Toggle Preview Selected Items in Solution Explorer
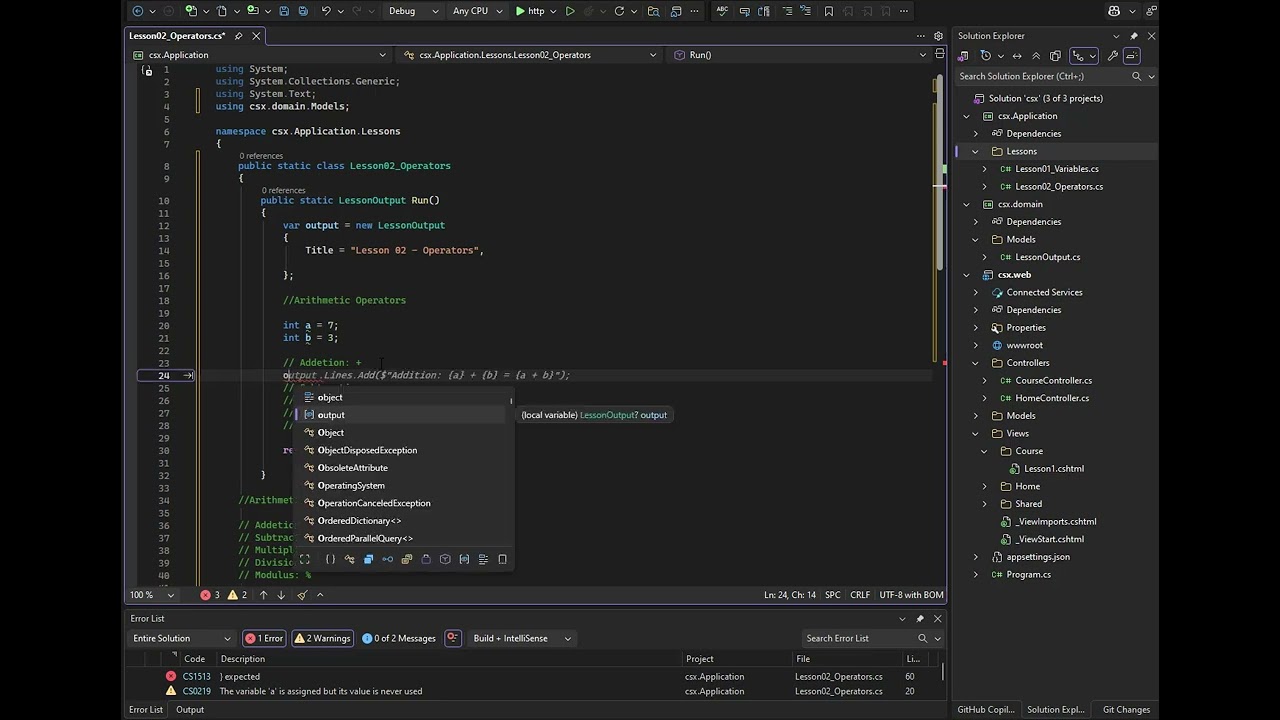 (1132, 56)
